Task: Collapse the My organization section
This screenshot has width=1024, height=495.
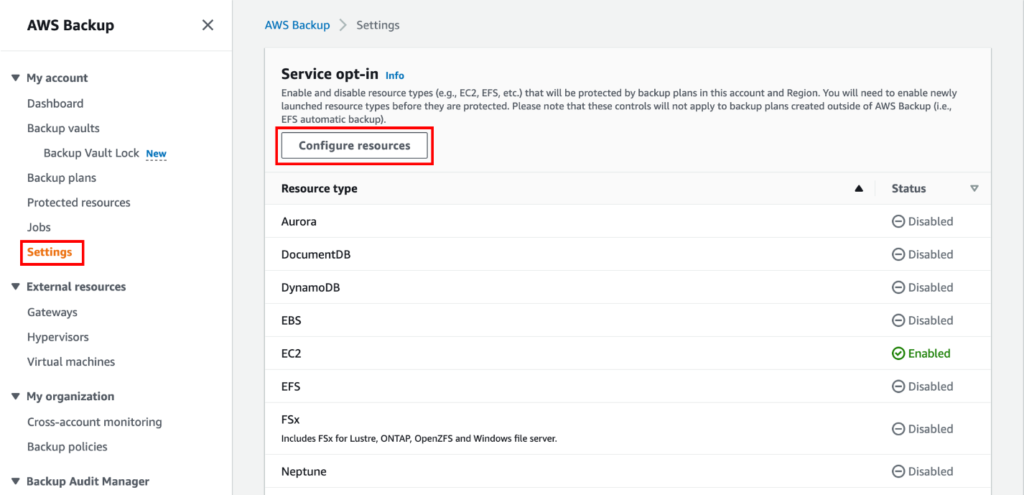Action: pyautogui.click(x=16, y=396)
